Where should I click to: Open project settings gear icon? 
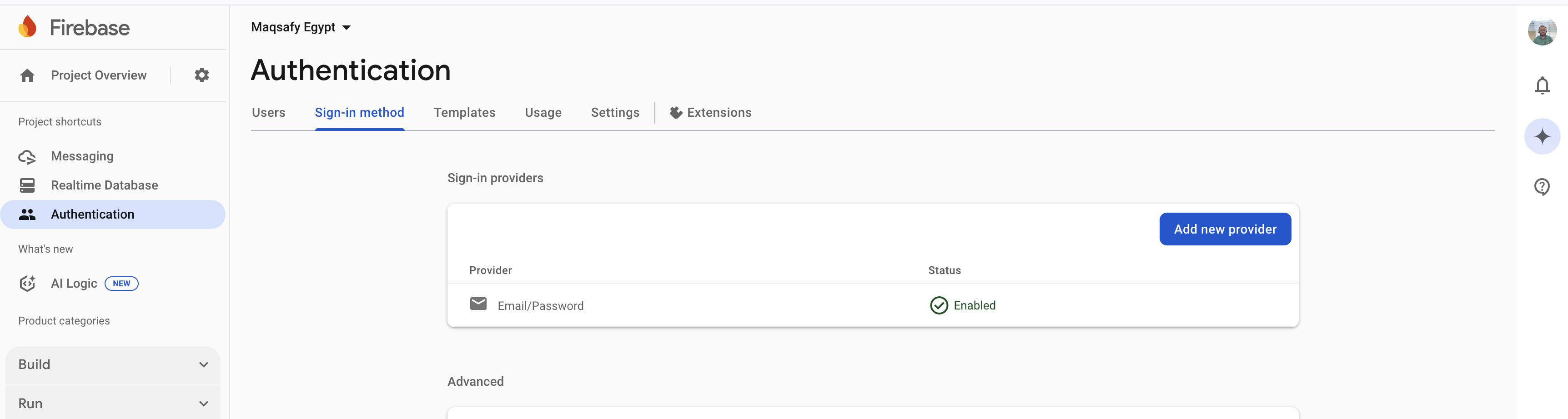pyautogui.click(x=201, y=75)
